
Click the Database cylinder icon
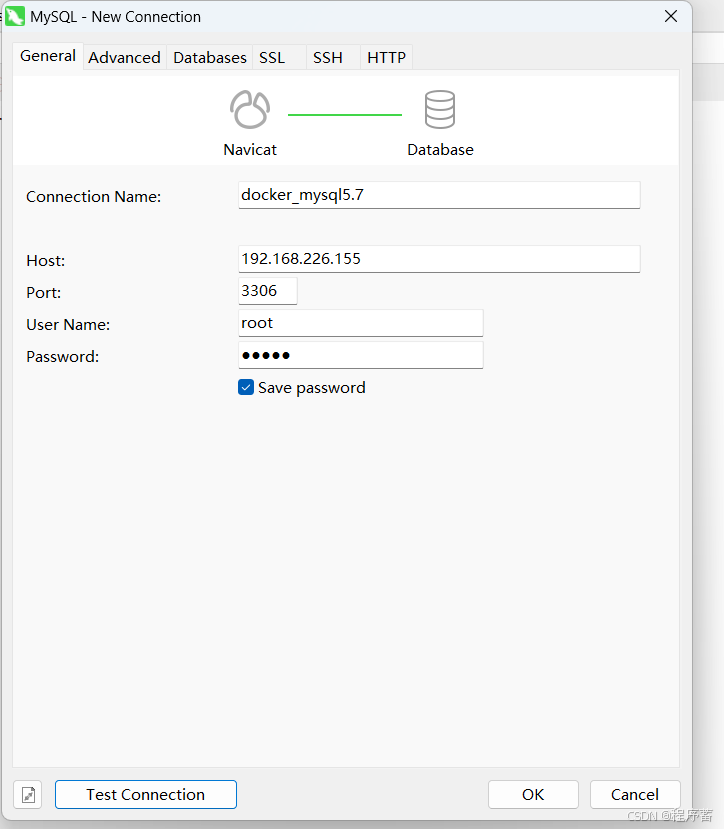(439, 109)
